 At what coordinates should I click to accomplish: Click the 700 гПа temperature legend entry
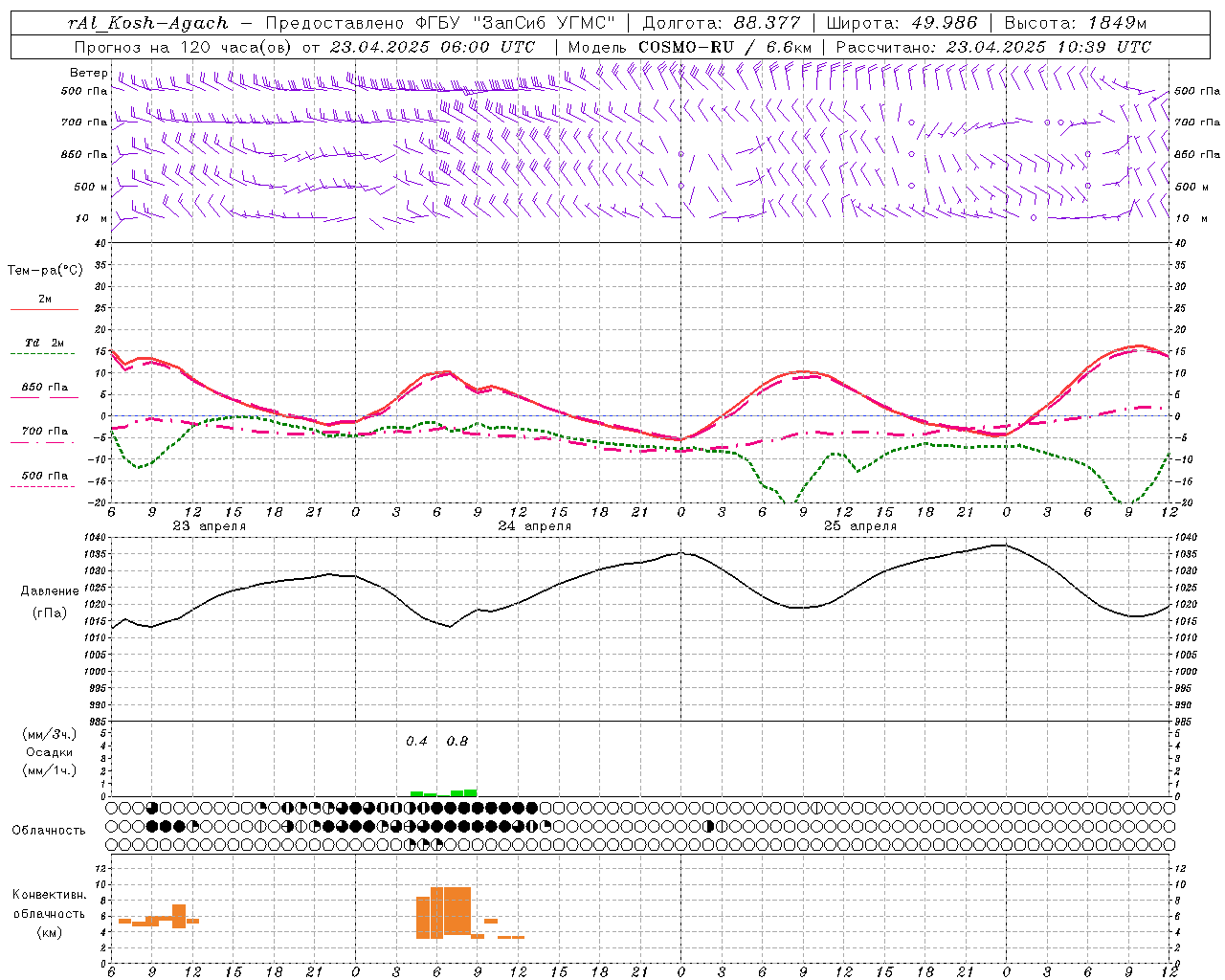(x=45, y=432)
